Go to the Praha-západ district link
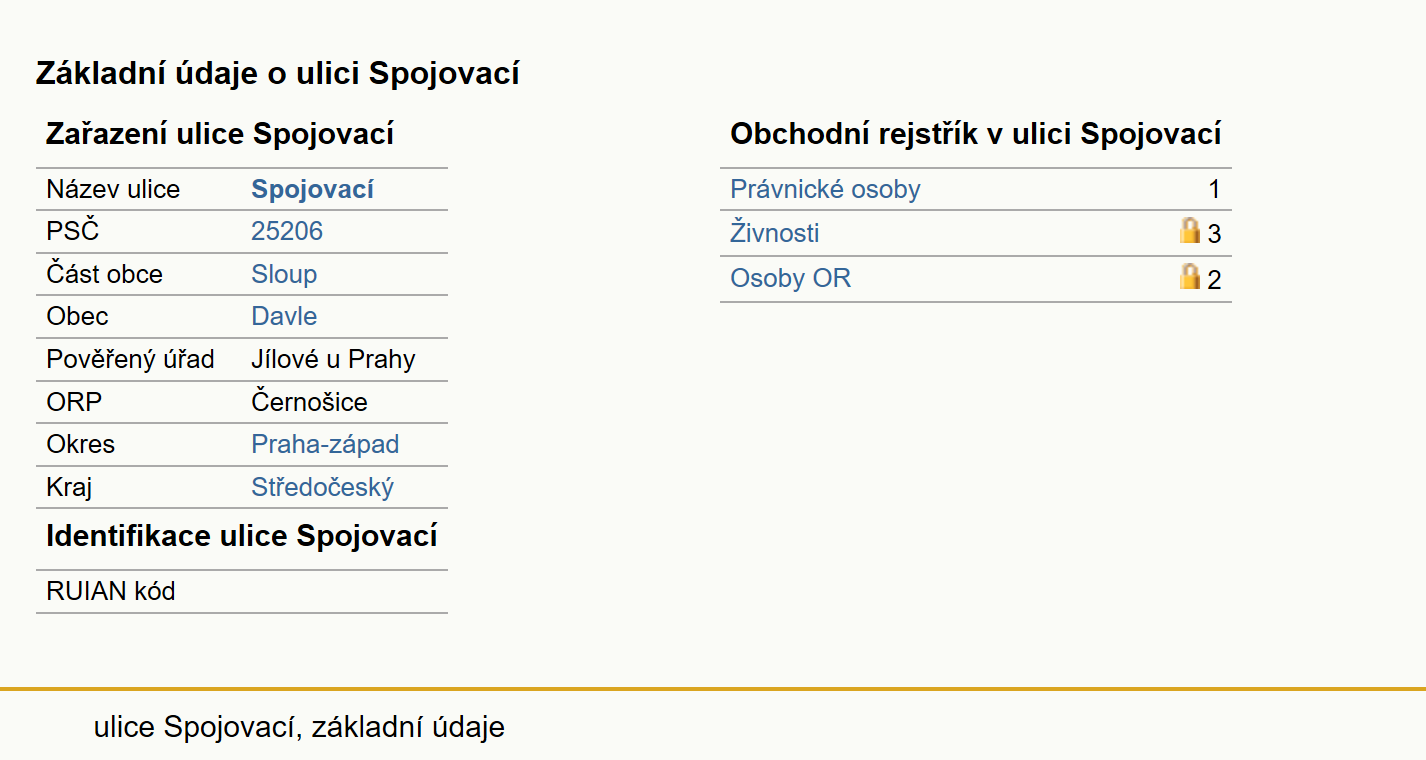 tap(325, 444)
